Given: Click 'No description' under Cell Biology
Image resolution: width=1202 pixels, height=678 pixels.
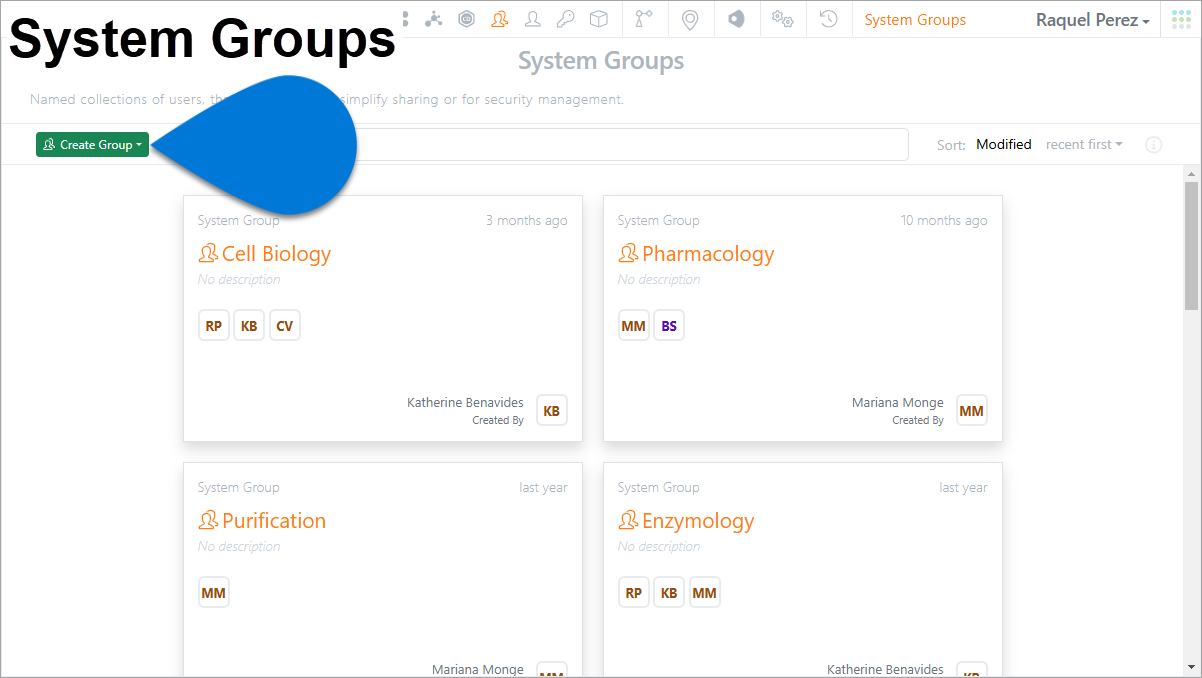Looking at the screenshot, I should [x=239, y=280].
